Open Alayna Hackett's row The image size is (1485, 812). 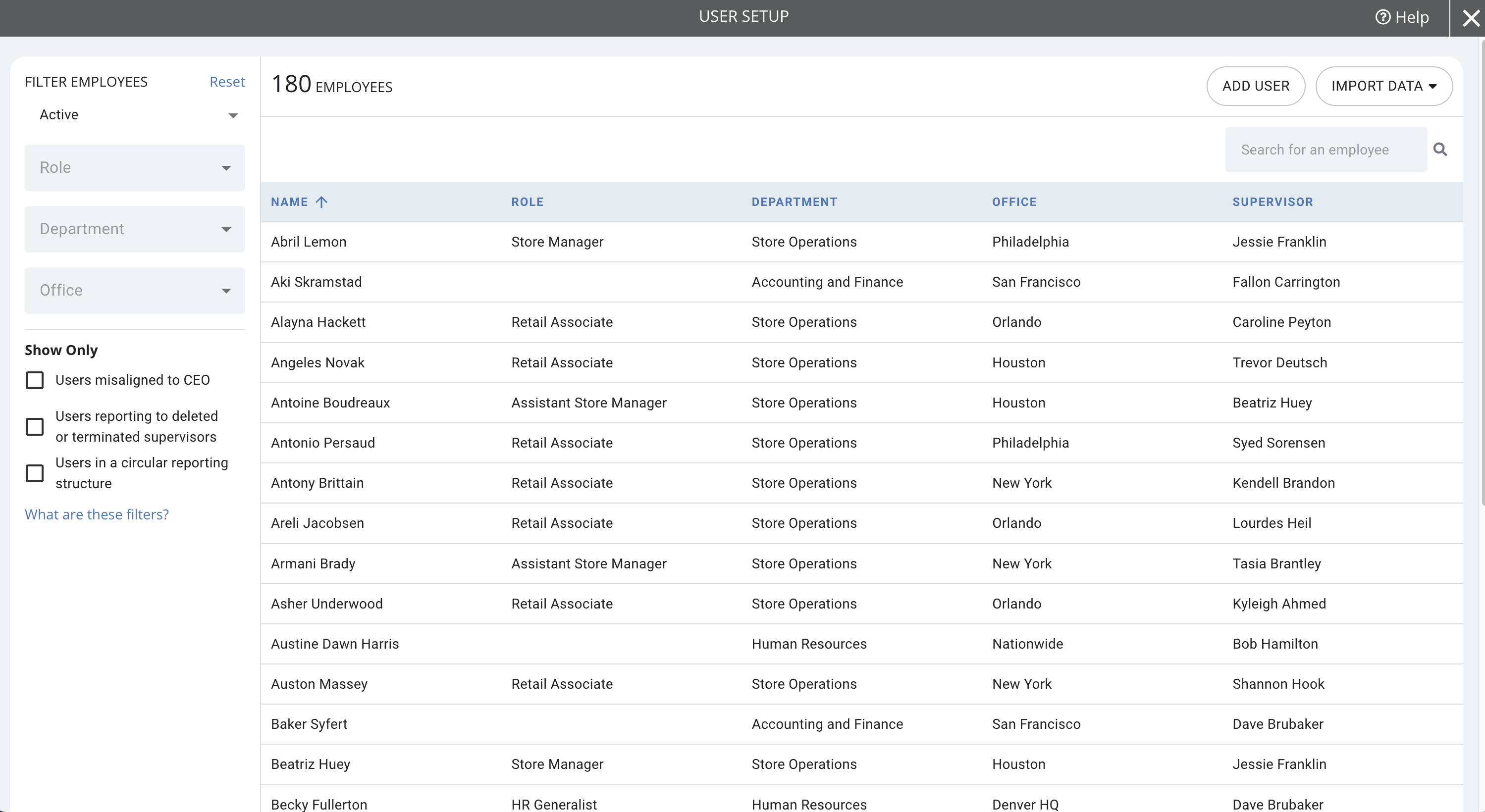pyautogui.click(x=861, y=323)
